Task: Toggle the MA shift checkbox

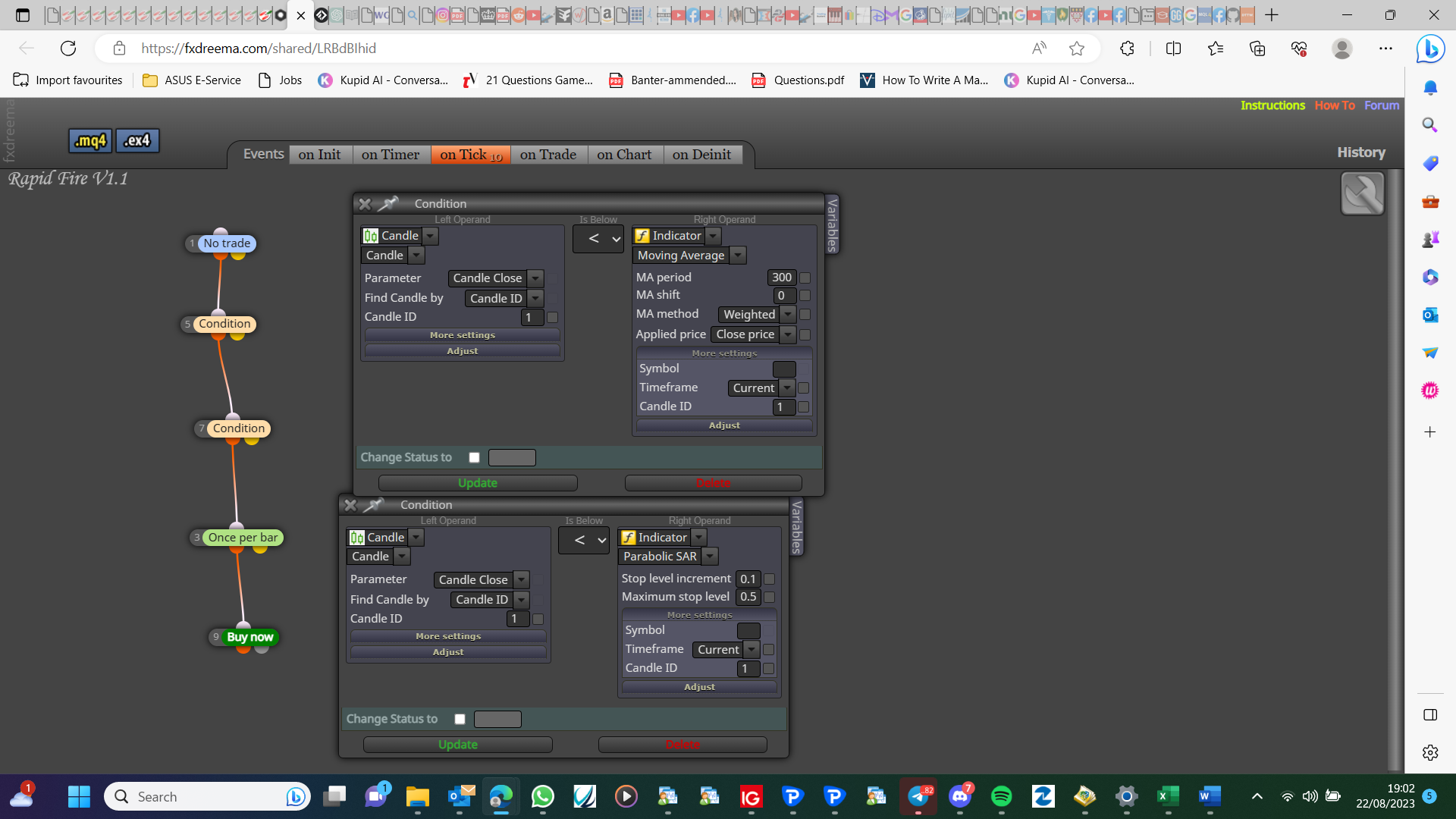Action: tap(805, 296)
